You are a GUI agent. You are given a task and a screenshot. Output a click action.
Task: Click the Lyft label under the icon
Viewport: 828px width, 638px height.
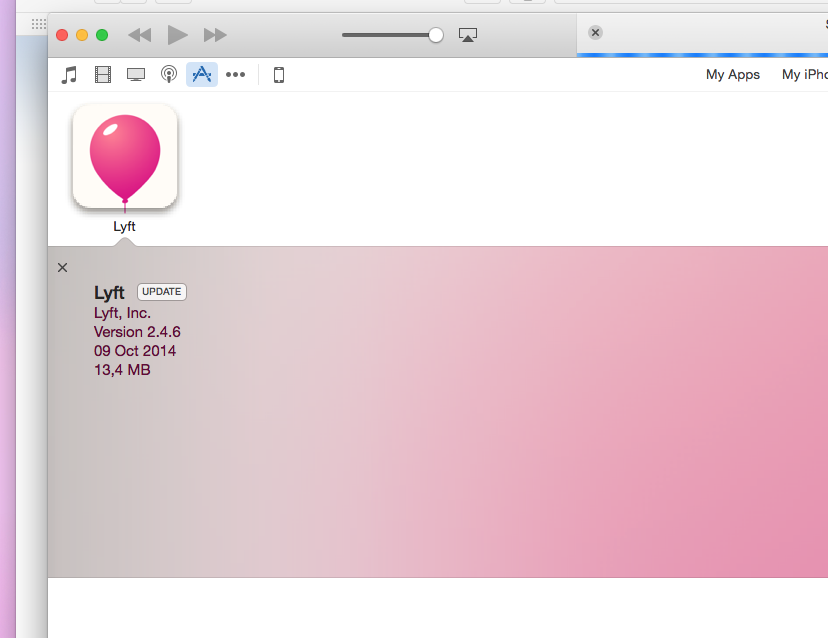coord(124,226)
